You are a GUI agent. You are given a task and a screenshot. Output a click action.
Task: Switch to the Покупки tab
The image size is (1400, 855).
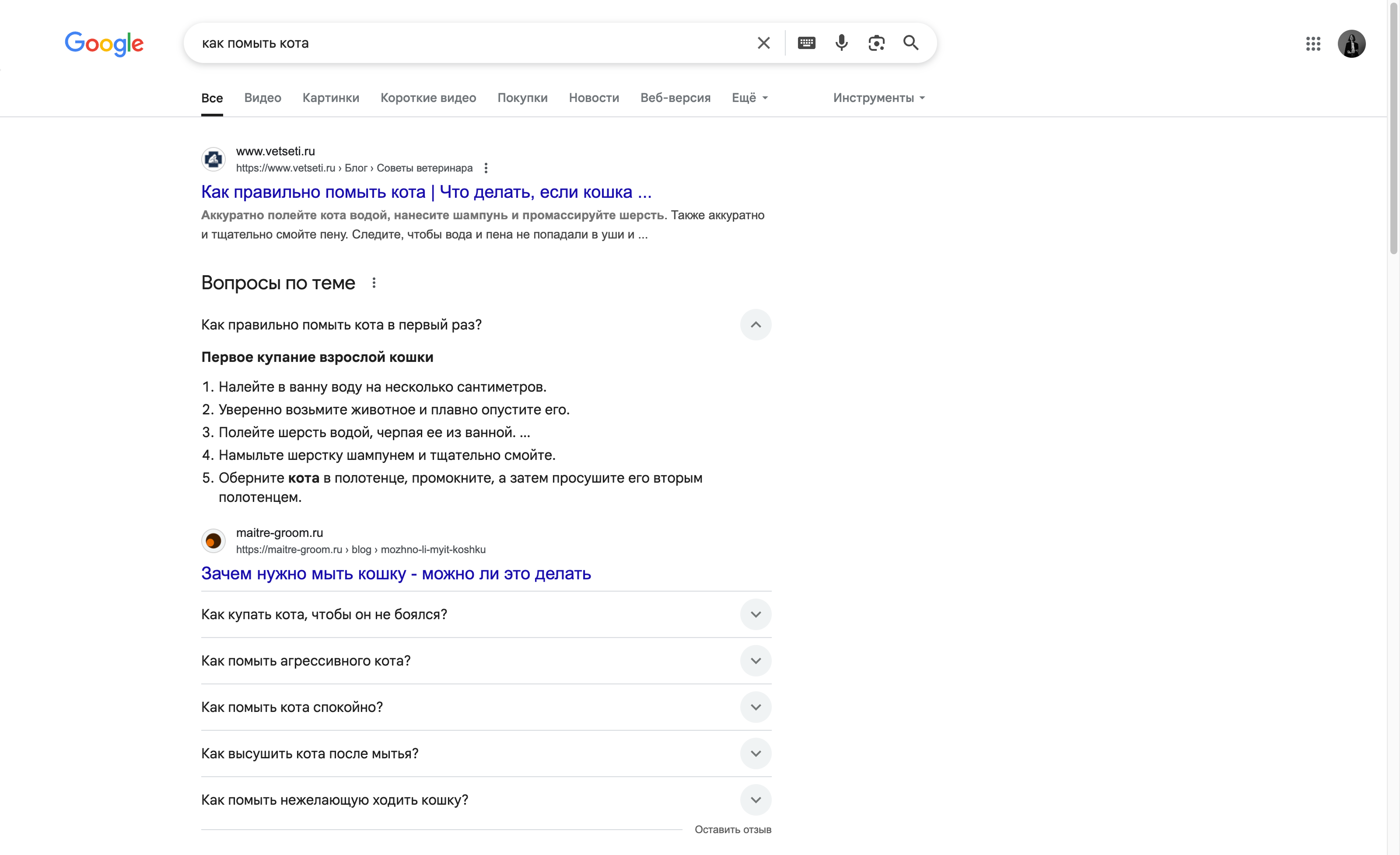point(522,98)
